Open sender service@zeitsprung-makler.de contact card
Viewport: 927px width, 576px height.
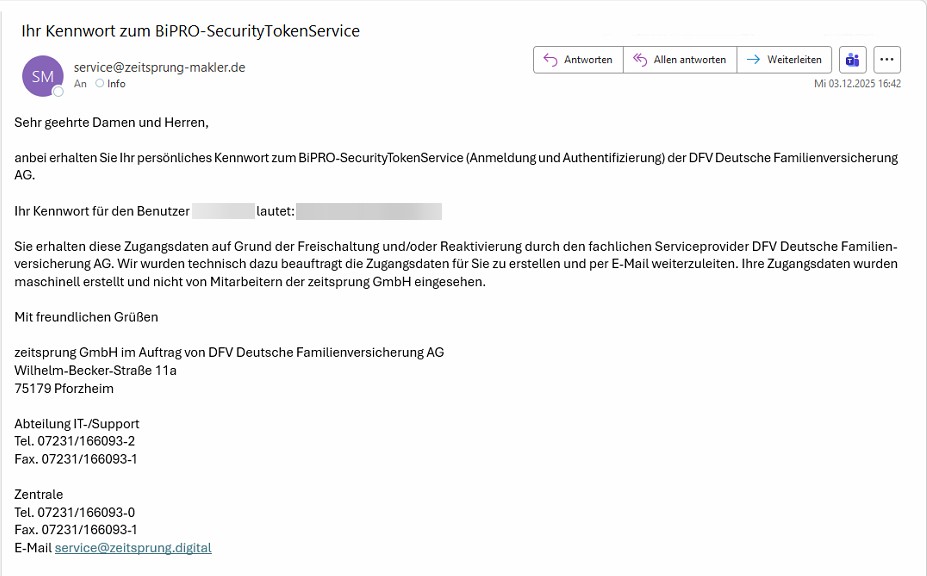[159, 67]
